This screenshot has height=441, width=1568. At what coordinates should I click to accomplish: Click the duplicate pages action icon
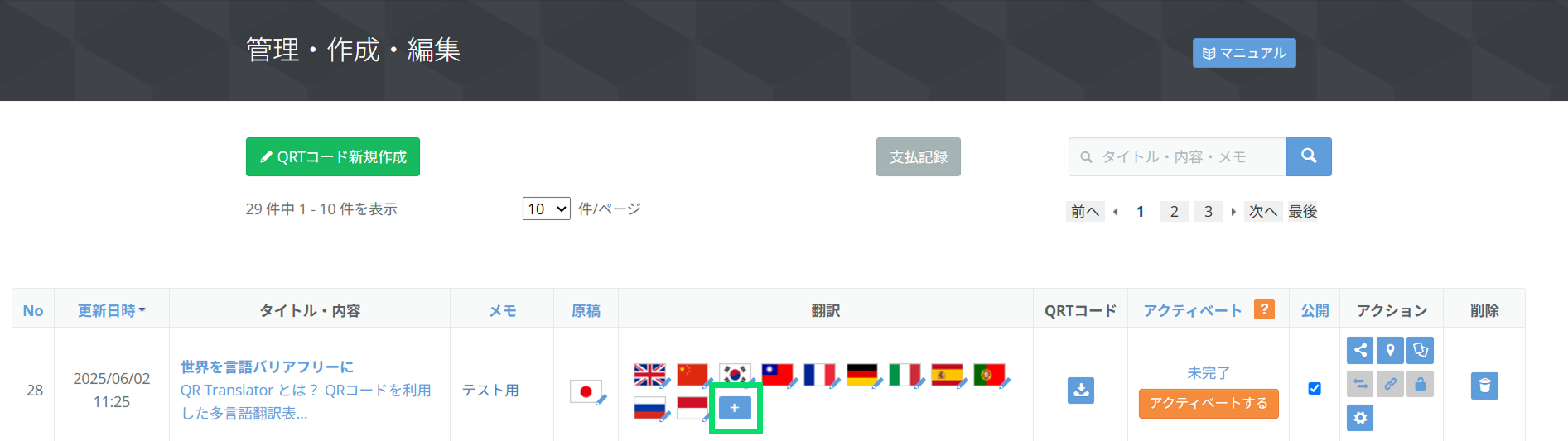point(1421,350)
